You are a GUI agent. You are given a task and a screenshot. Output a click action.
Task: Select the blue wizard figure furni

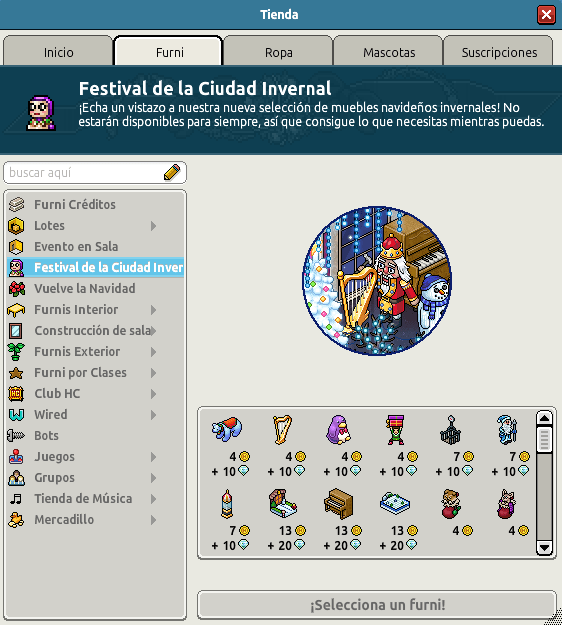(507, 430)
